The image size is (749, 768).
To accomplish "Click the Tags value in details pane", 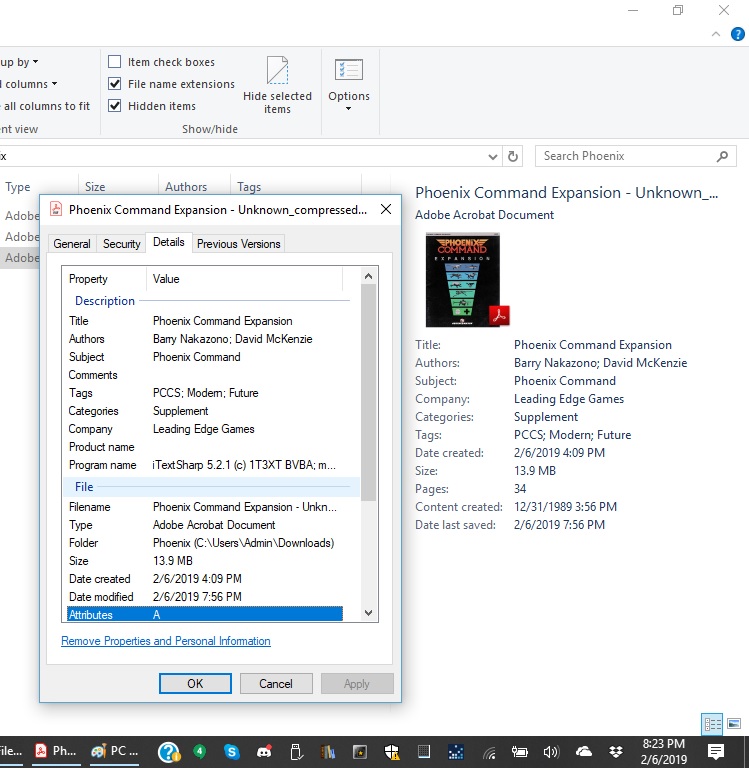I will tap(572, 435).
